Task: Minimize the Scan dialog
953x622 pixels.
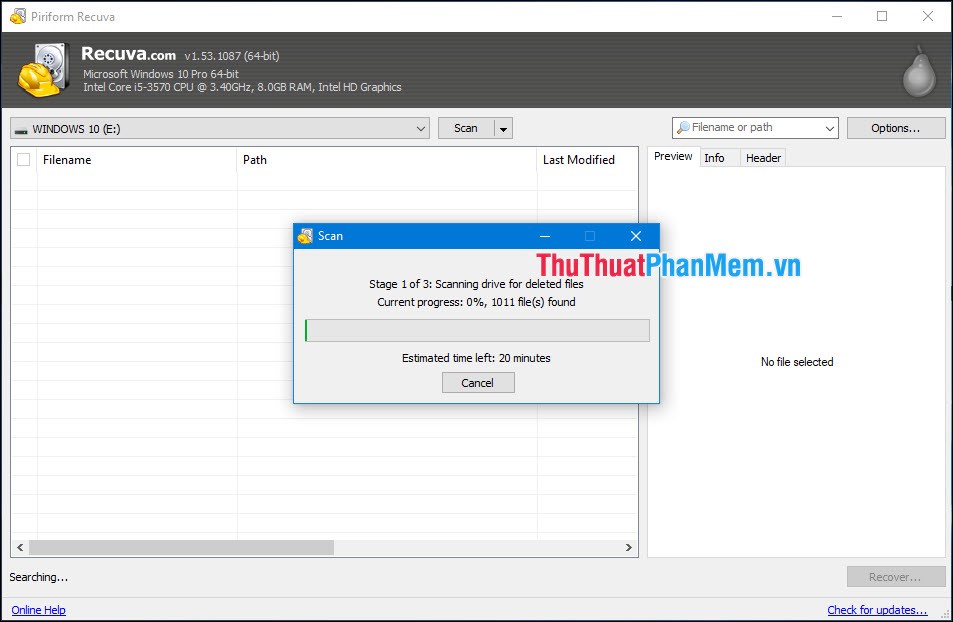Action: coord(545,236)
